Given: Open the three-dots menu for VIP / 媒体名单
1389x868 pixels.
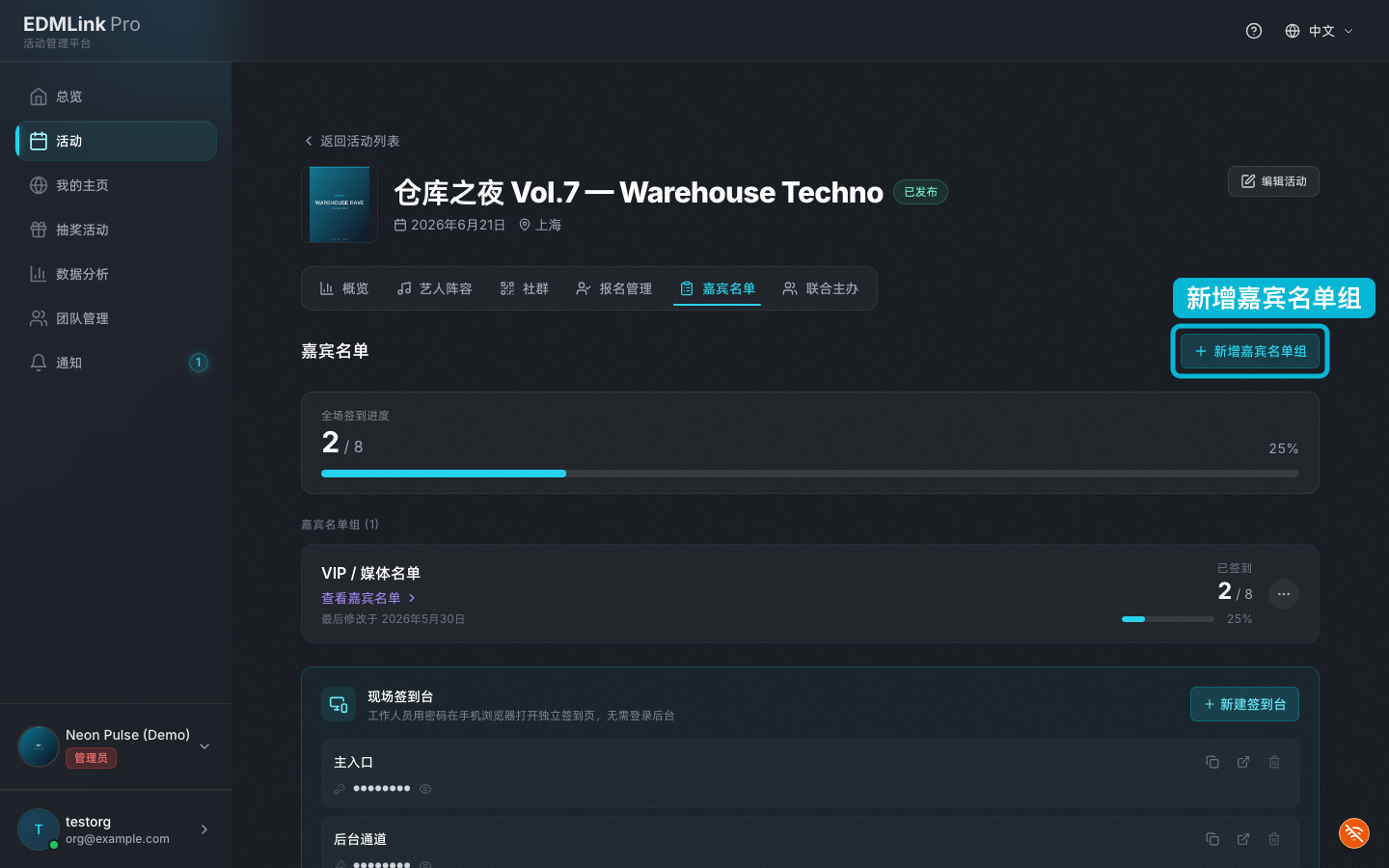Looking at the screenshot, I should (x=1284, y=594).
